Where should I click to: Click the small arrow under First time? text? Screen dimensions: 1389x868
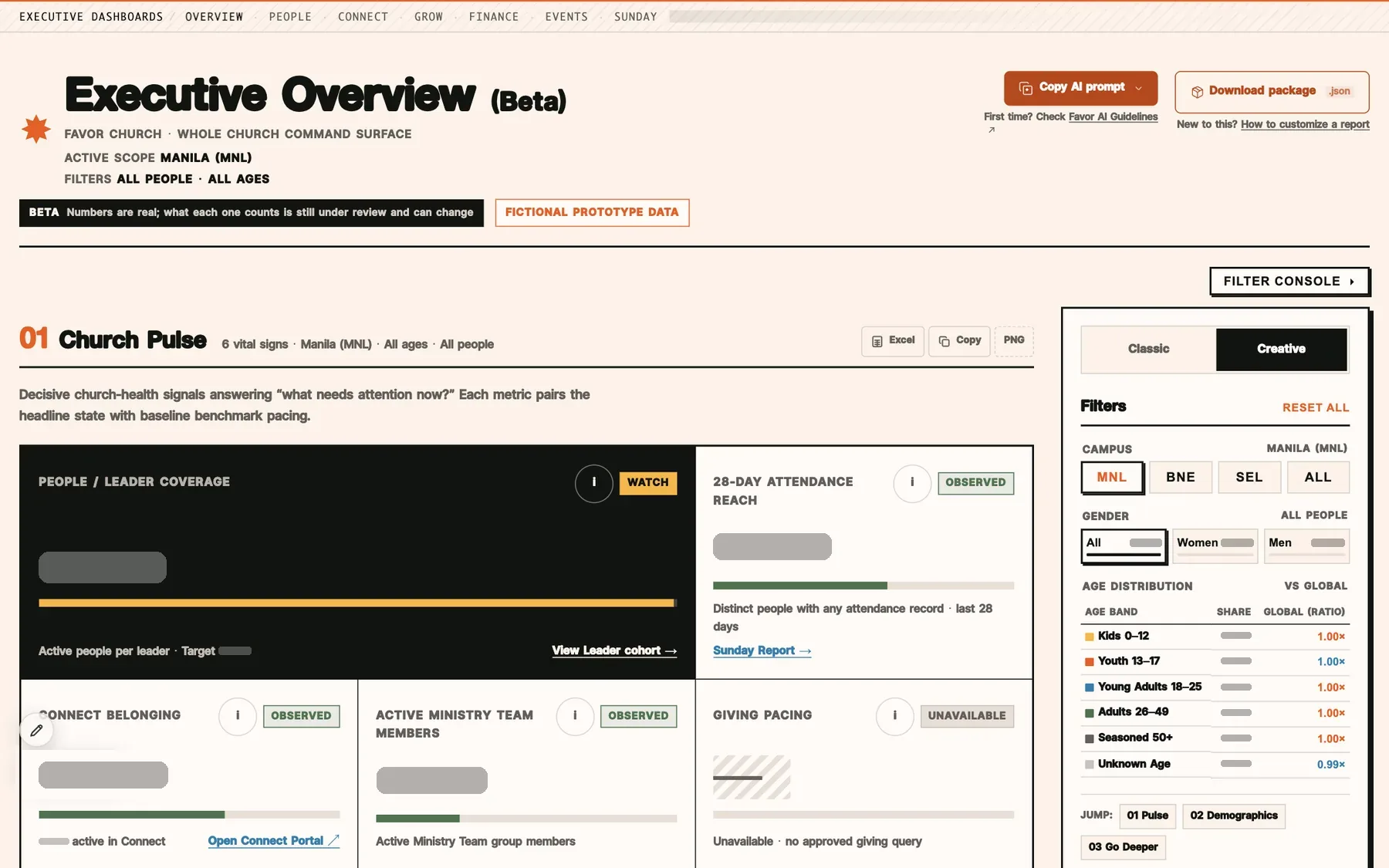(x=992, y=130)
